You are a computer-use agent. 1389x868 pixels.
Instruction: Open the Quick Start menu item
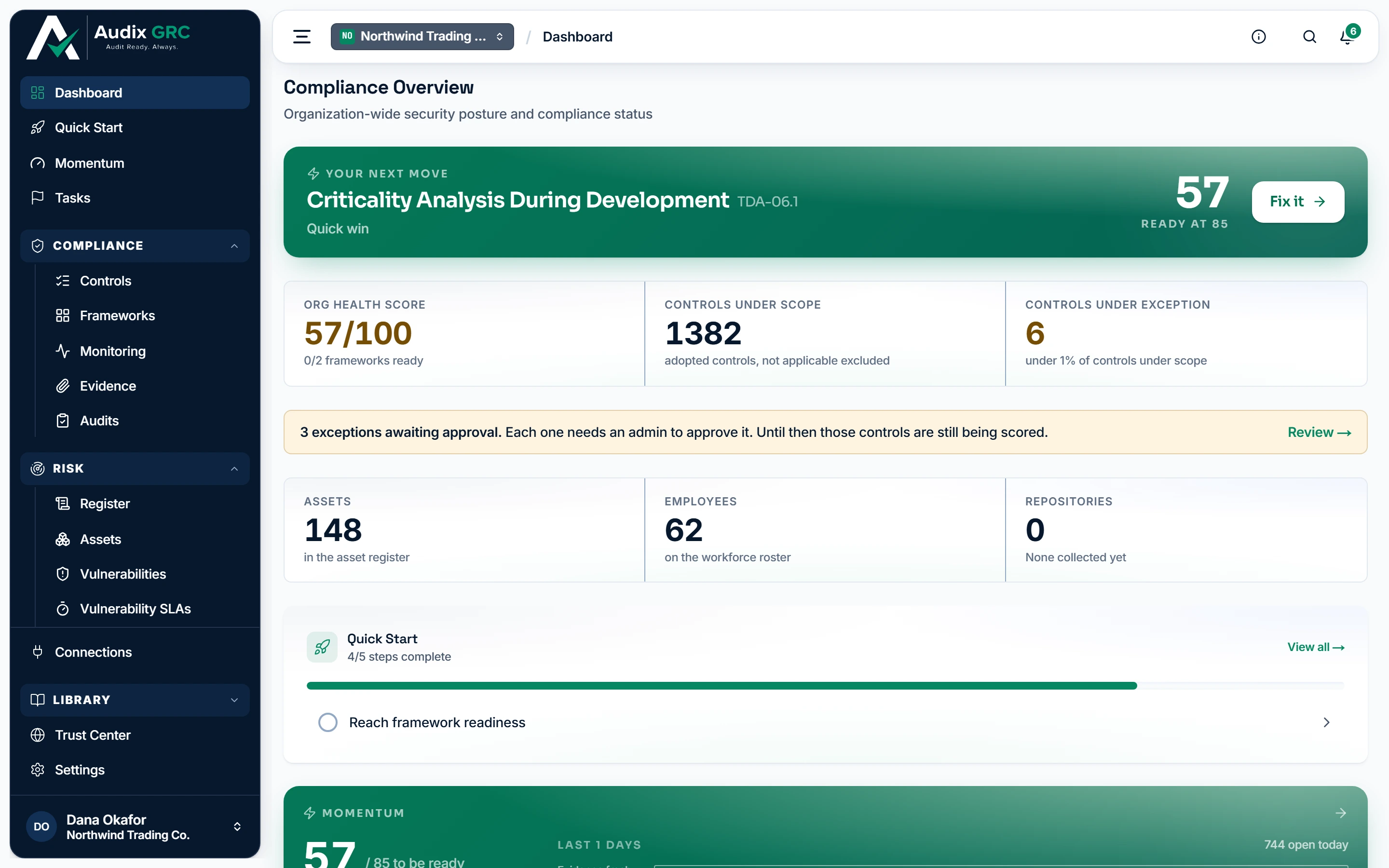pyautogui.click(x=135, y=127)
